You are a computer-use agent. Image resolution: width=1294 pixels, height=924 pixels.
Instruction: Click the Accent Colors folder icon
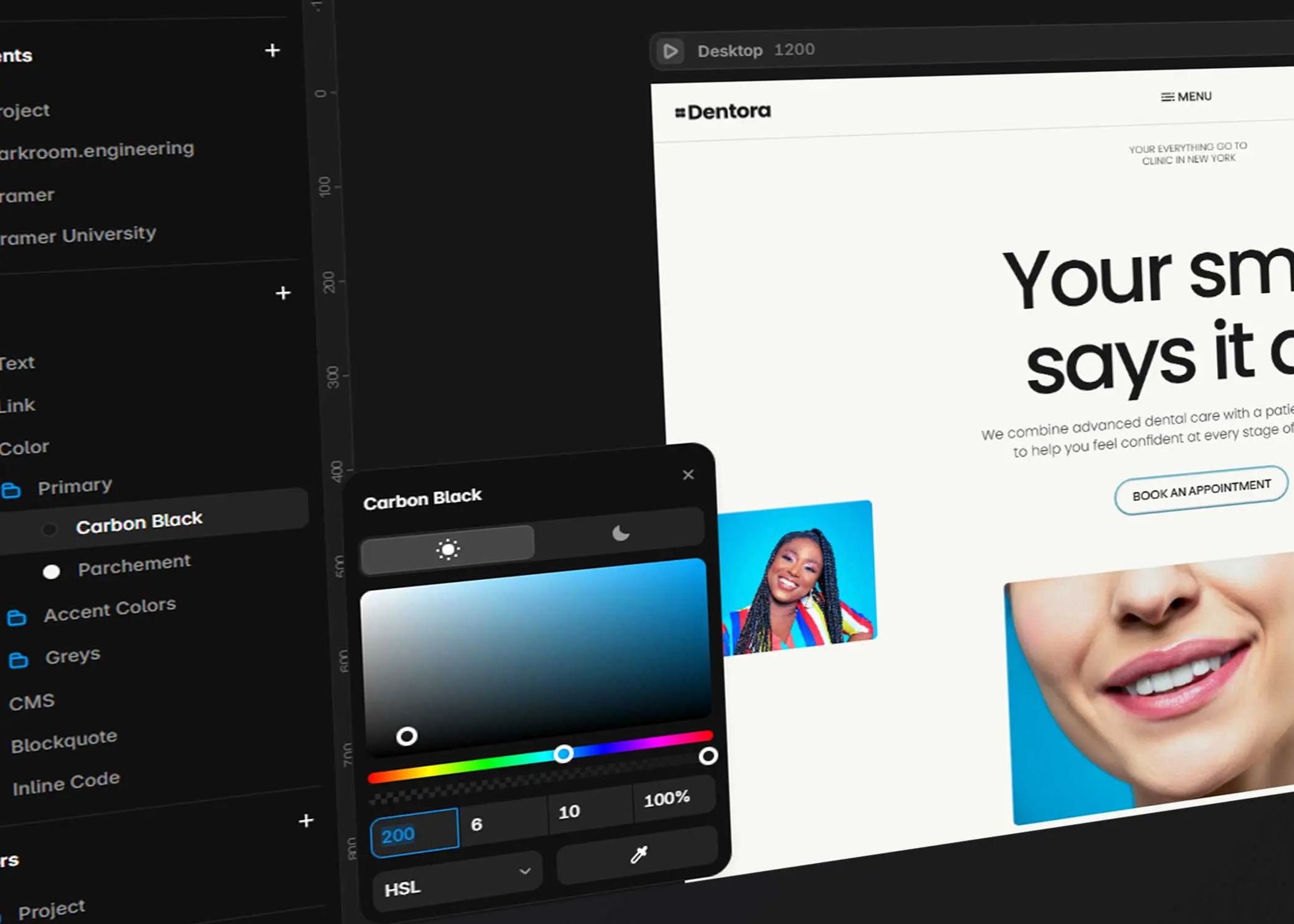17,617
